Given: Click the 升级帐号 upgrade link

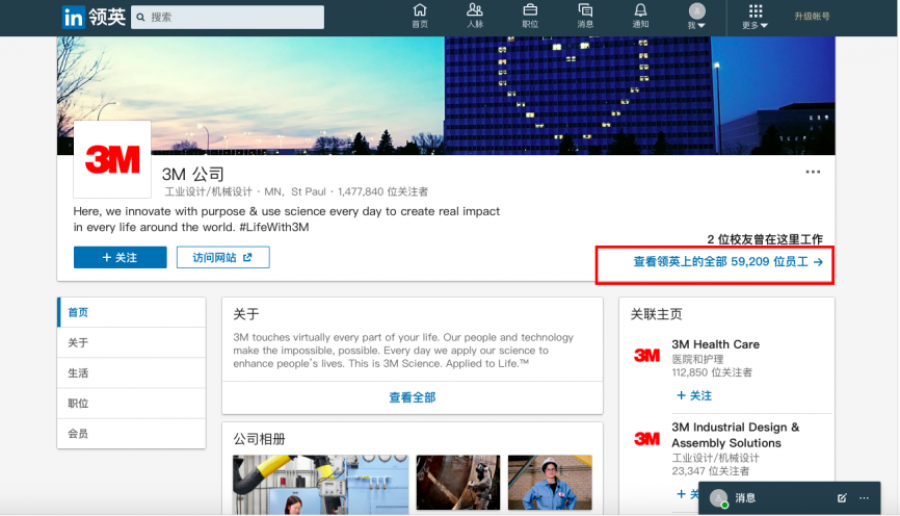Looking at the screenshot, I should (x=812, y=17).
